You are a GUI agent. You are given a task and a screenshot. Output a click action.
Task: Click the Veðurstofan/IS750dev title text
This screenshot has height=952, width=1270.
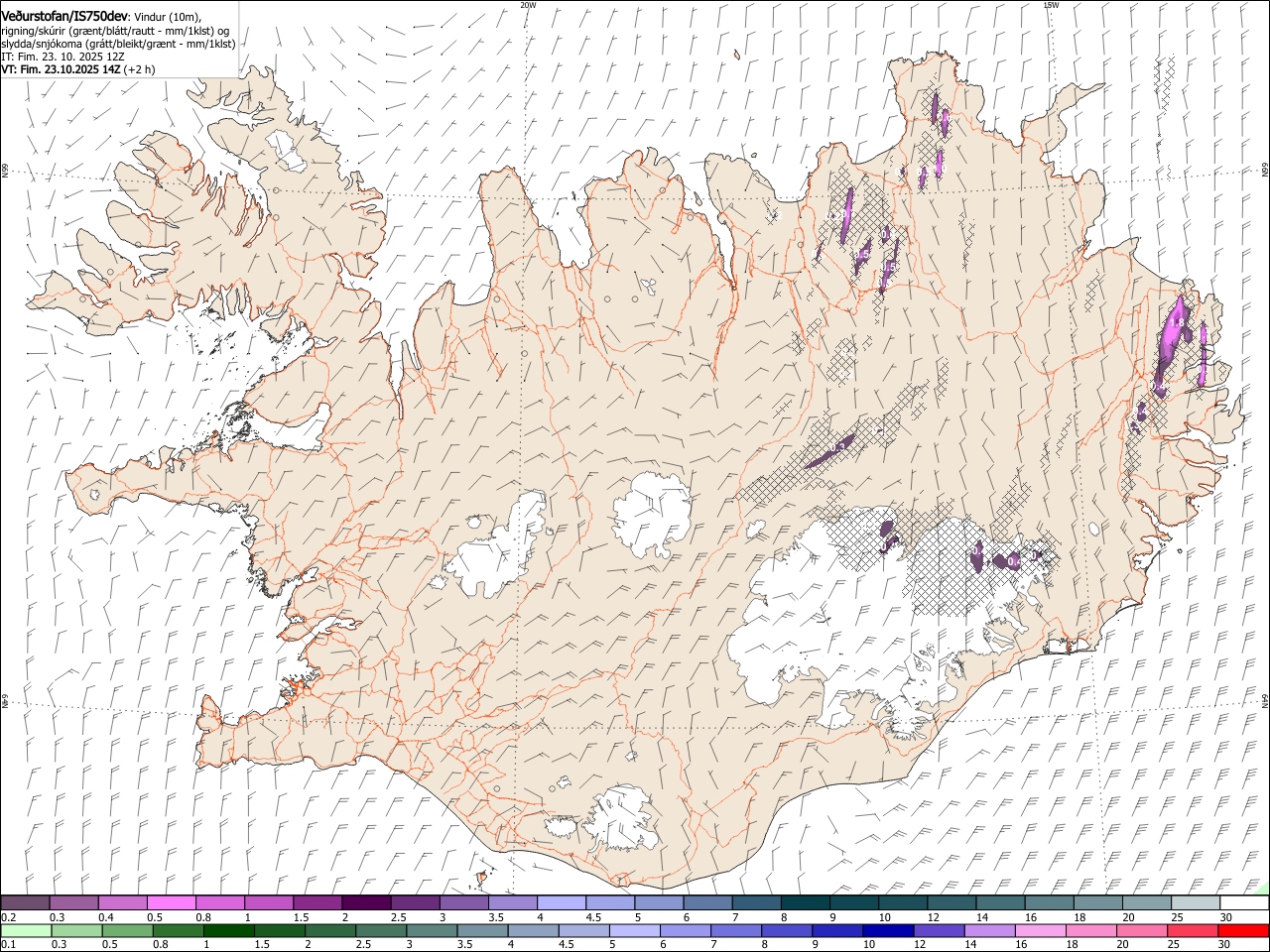tap(64, 16)
